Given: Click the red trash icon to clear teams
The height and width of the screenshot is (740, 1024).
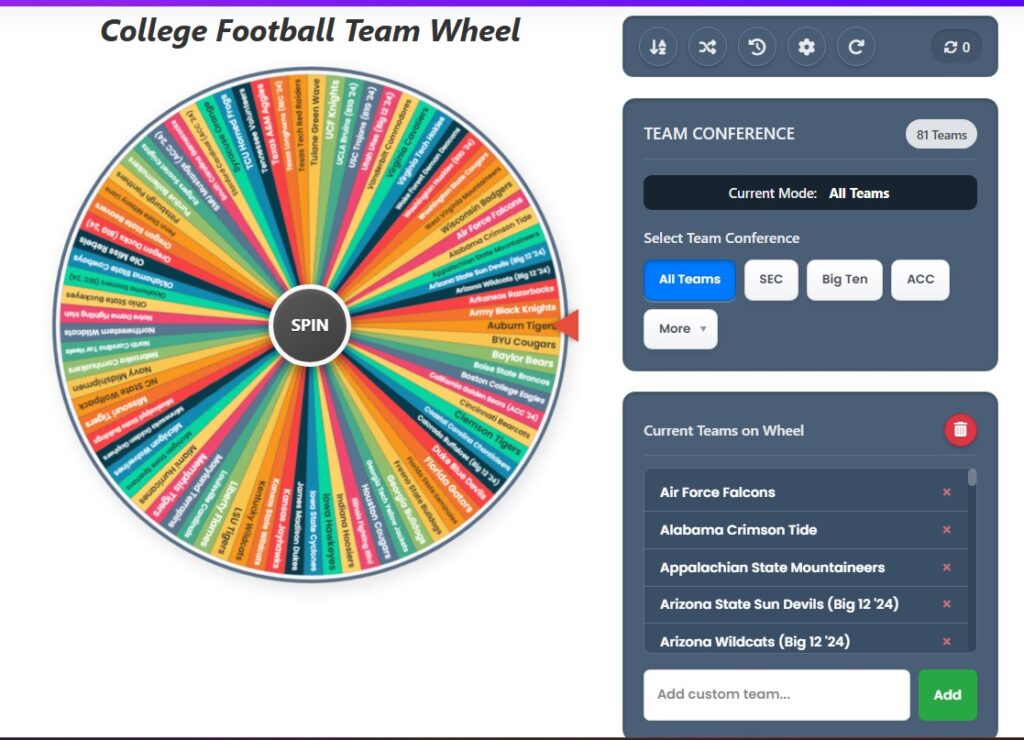Looking at the screenshot, I should [958, 429].
